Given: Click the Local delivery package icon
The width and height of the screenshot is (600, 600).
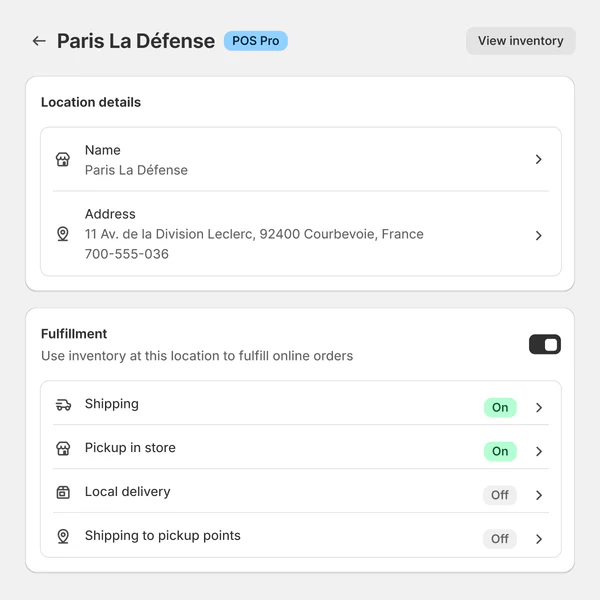Looking at the screenshot, I should 63,493.
